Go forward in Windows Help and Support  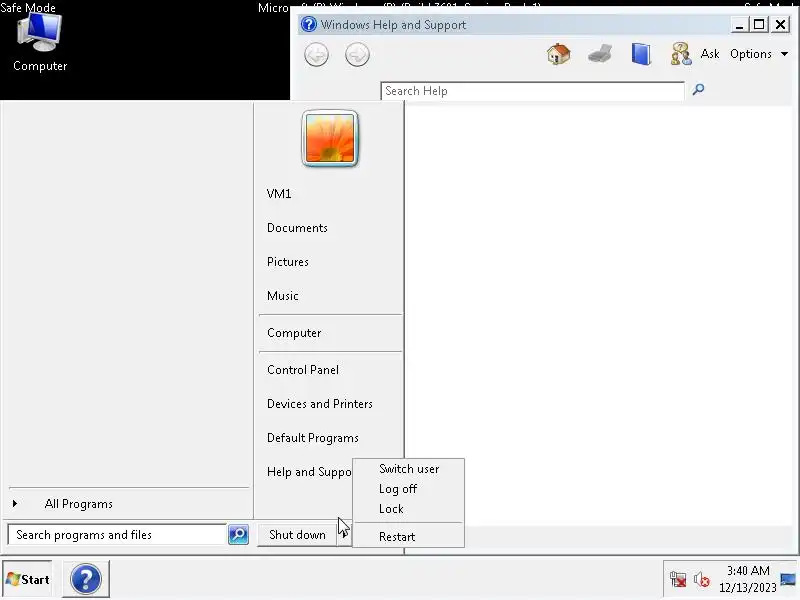pyautogui.click(x=357, y=55)
